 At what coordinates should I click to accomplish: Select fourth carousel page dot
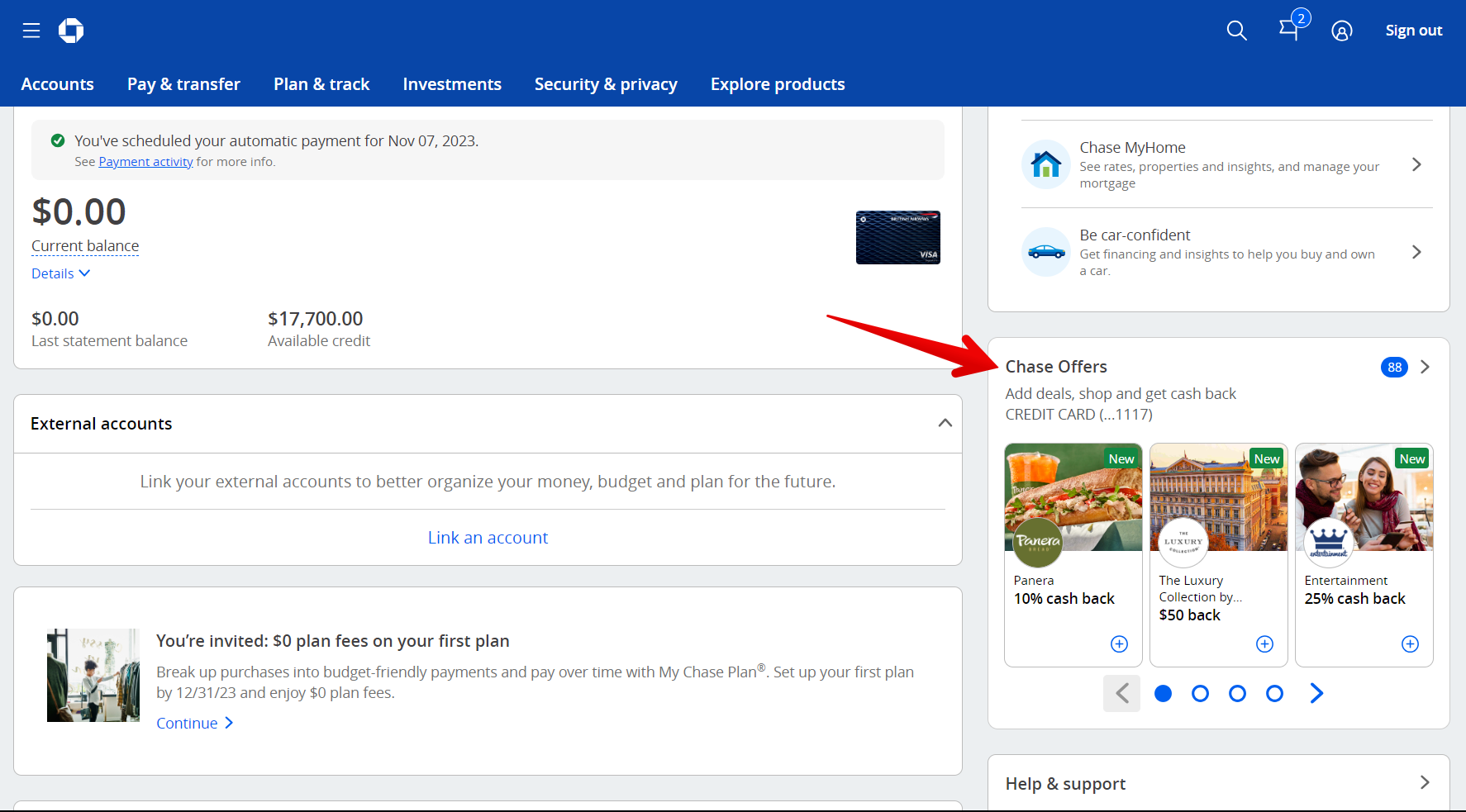(x=1274, y=694)
